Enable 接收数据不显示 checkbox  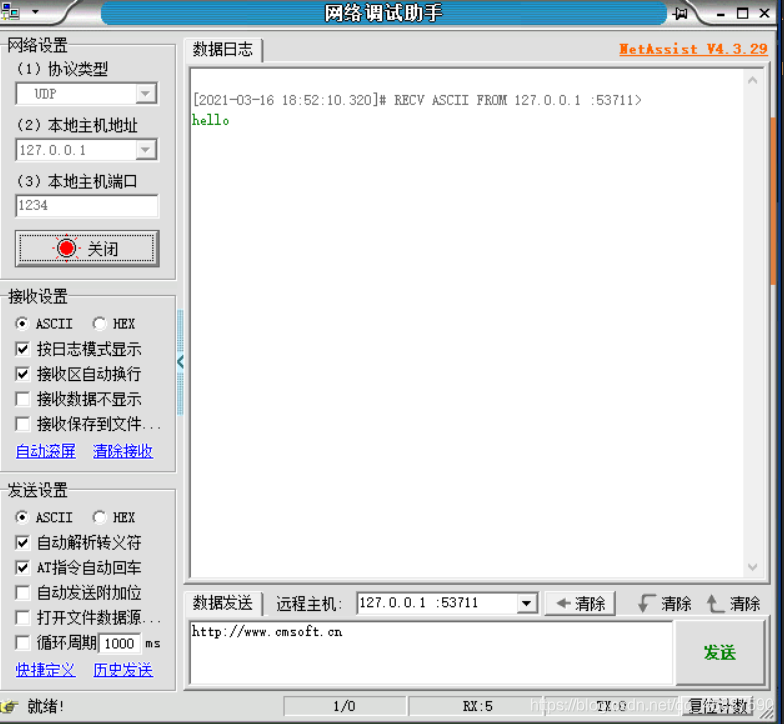tap(22, 399)
